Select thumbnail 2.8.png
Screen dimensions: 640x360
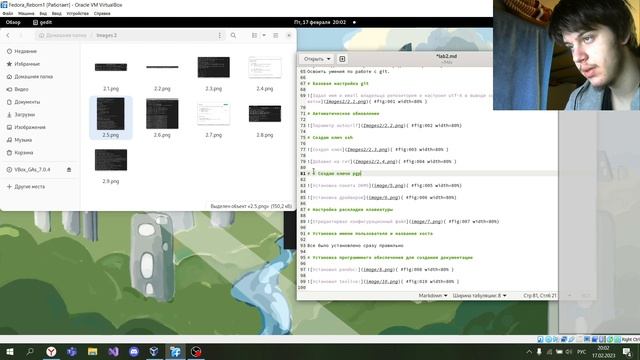[x=265, y=114]
